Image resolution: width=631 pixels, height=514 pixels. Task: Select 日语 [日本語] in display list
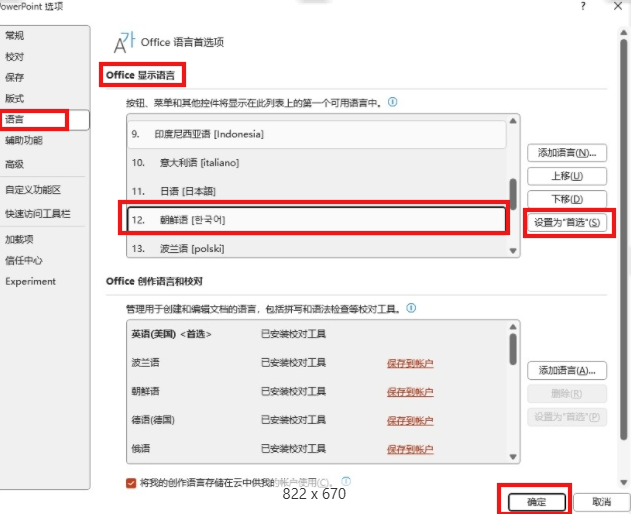pyautogui.click(x=317, y=191)
